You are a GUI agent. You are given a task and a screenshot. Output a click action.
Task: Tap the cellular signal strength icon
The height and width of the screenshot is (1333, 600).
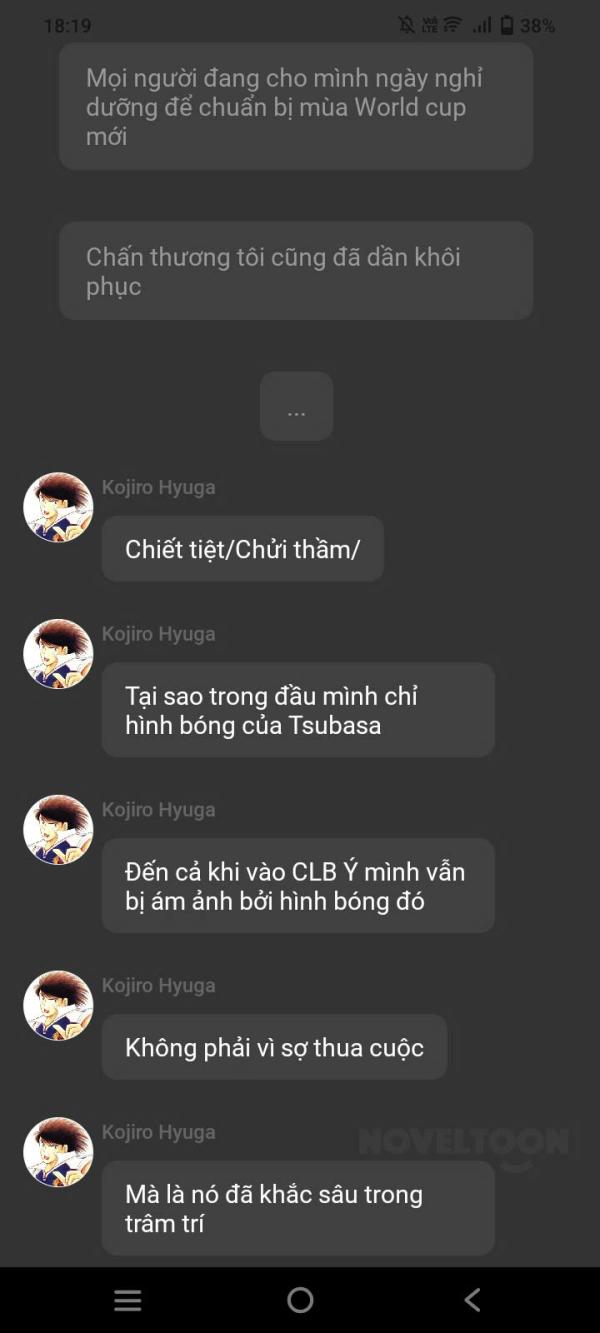click(x=482, y=26)
